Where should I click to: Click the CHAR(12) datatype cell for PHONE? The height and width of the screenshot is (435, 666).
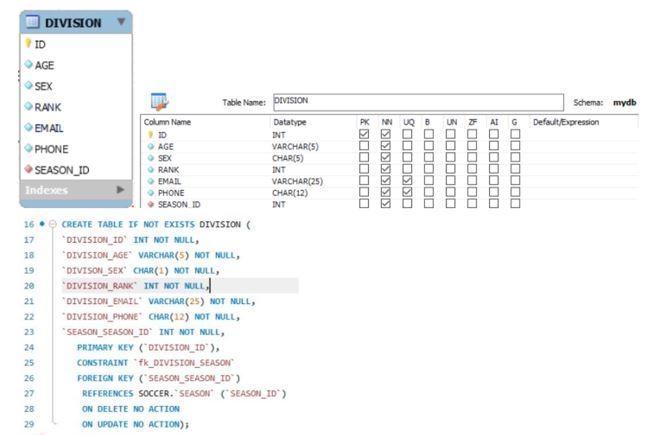[x=290, y=193]
